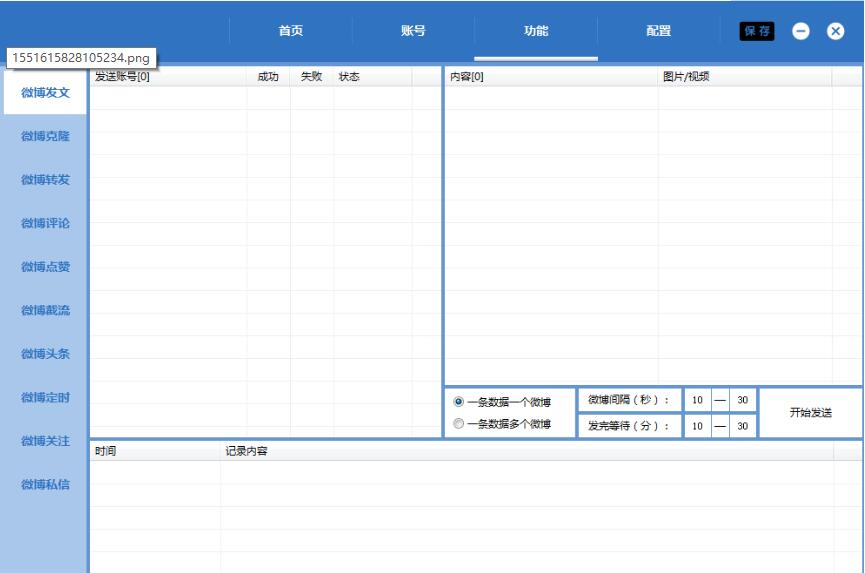Screen dimensions: 865x573
Task: Click the 时间 log column header
Action: point(155,451)
